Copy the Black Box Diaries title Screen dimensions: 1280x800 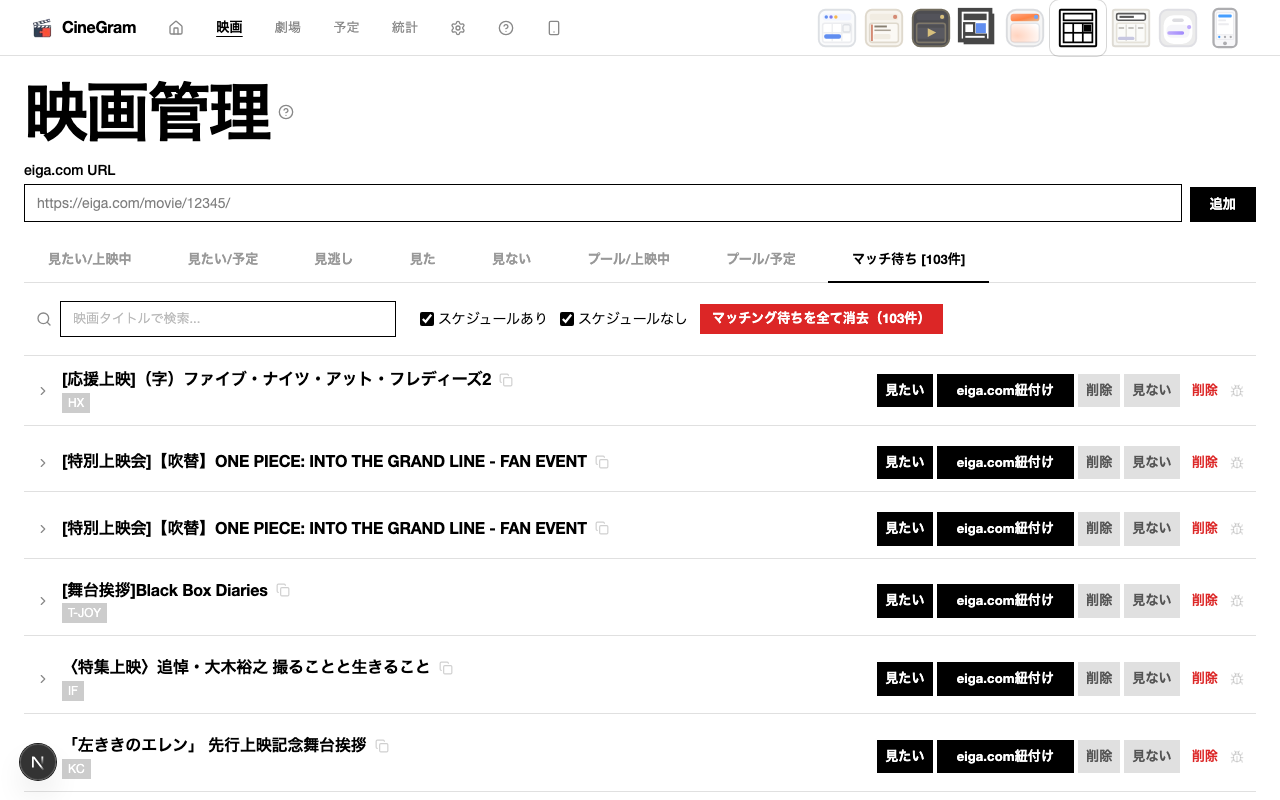(283, 591)
